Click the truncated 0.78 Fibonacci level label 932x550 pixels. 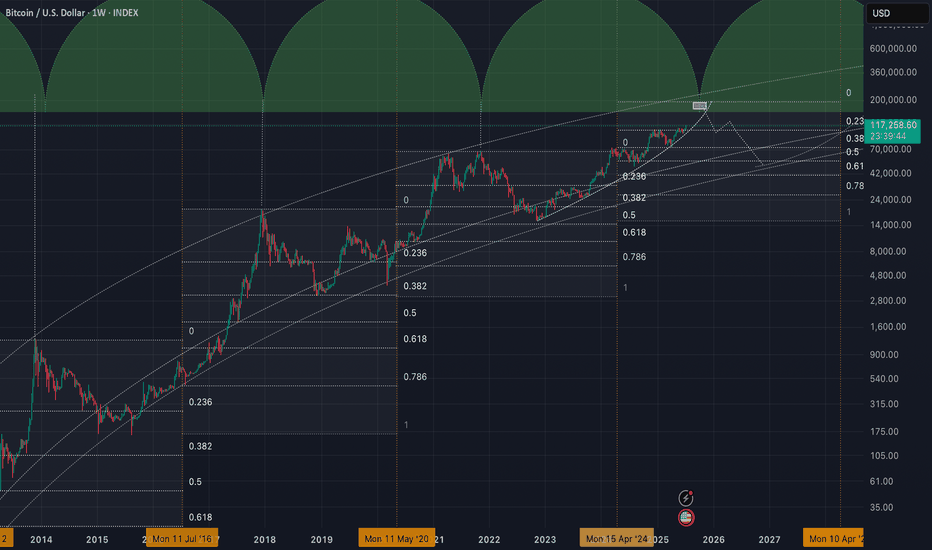[855, 186]
